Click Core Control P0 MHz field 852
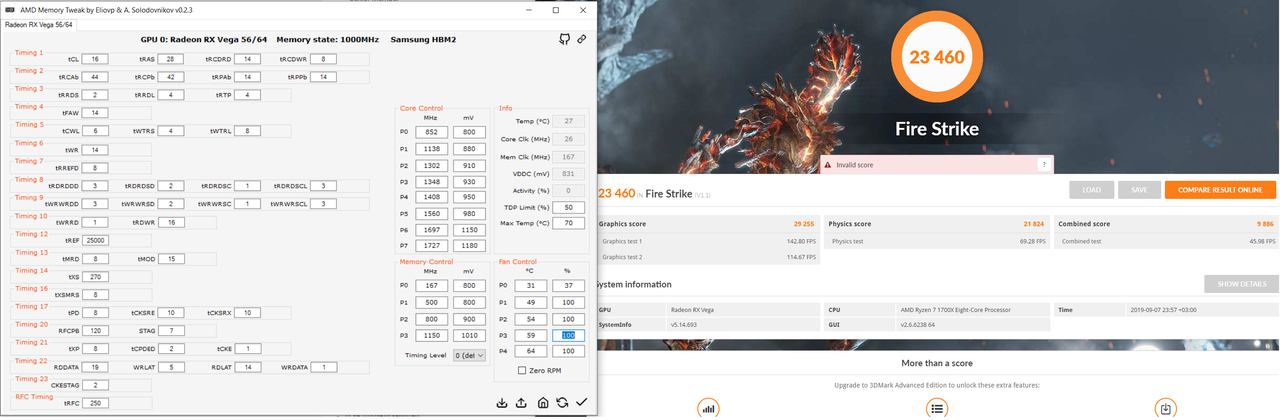Screen dimensions: 1280x420 (x=430, y=132)
